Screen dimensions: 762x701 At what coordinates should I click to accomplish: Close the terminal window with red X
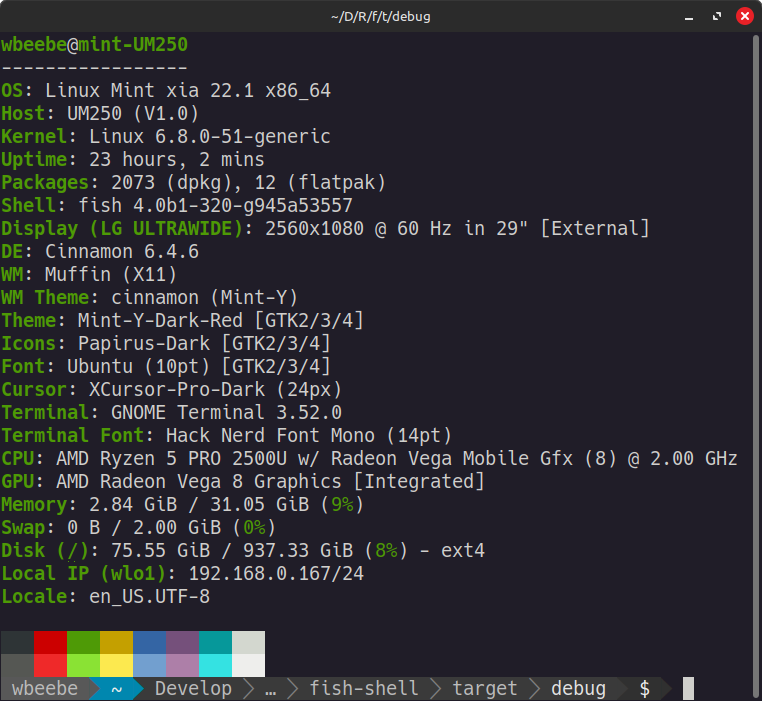pos(745,17)
